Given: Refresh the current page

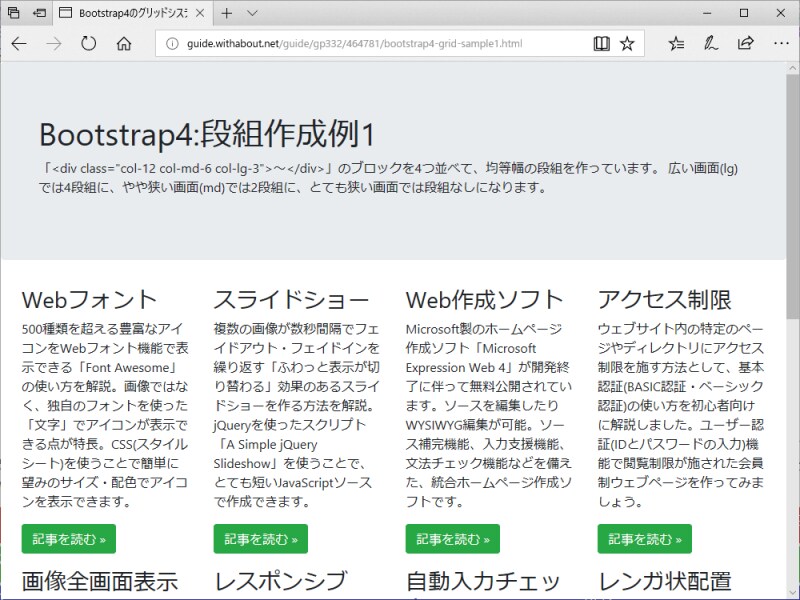Looking at the screenshot, I should tap(89, 44).
